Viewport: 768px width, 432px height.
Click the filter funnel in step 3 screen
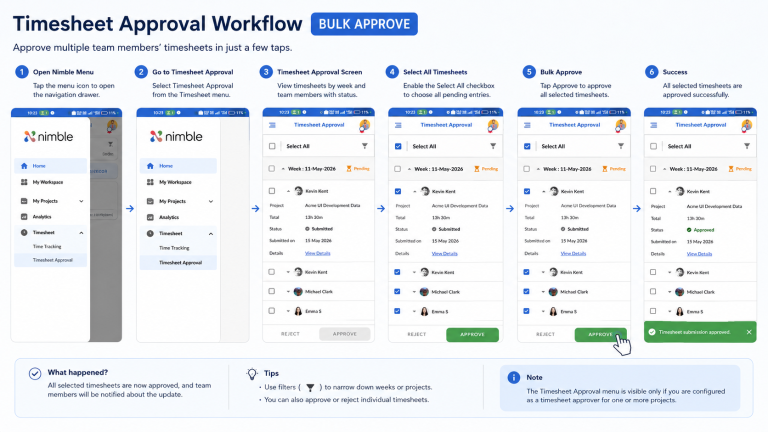pyautogui.click(x=364, y=146)
